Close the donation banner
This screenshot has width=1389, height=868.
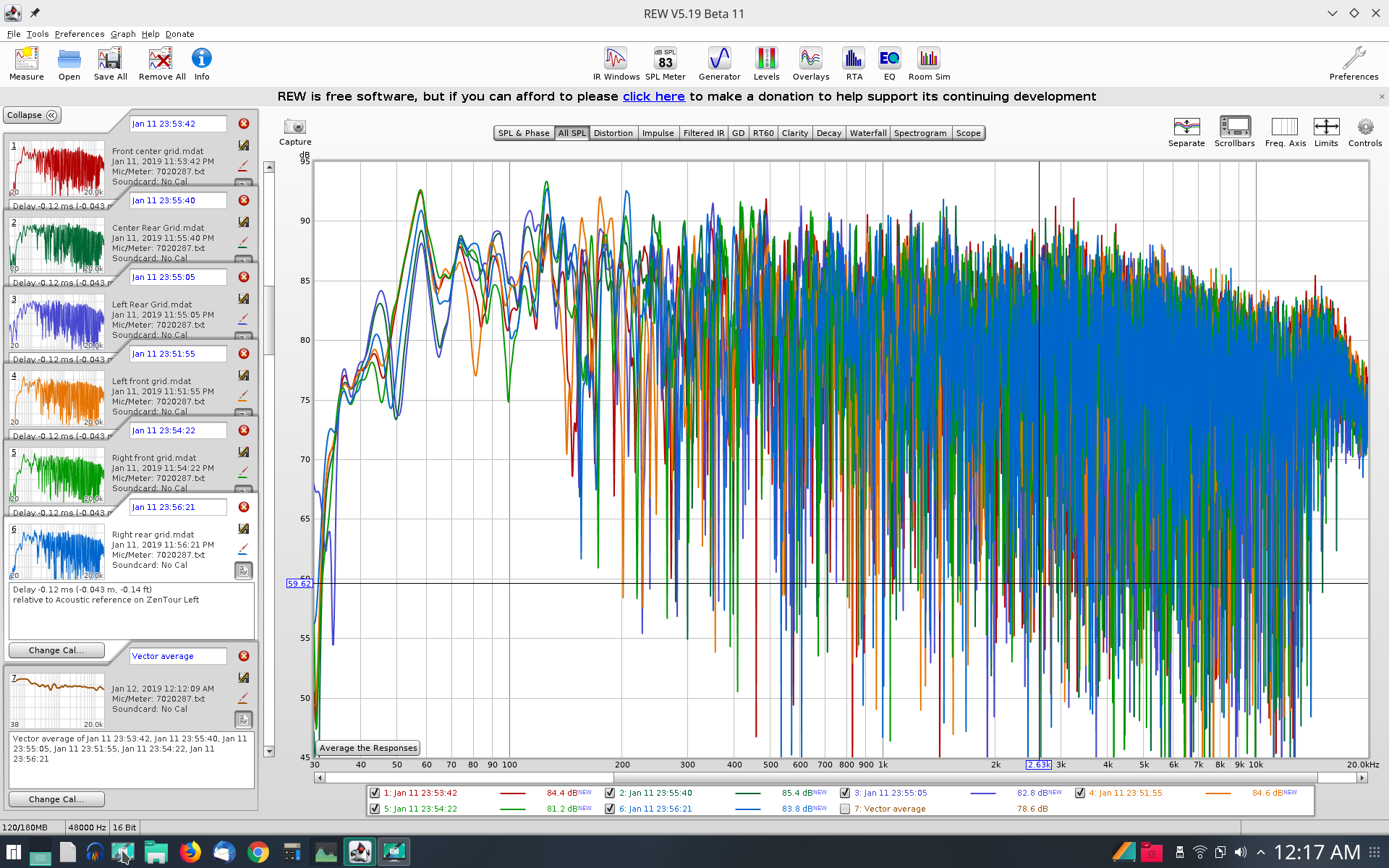(1381, 96)
